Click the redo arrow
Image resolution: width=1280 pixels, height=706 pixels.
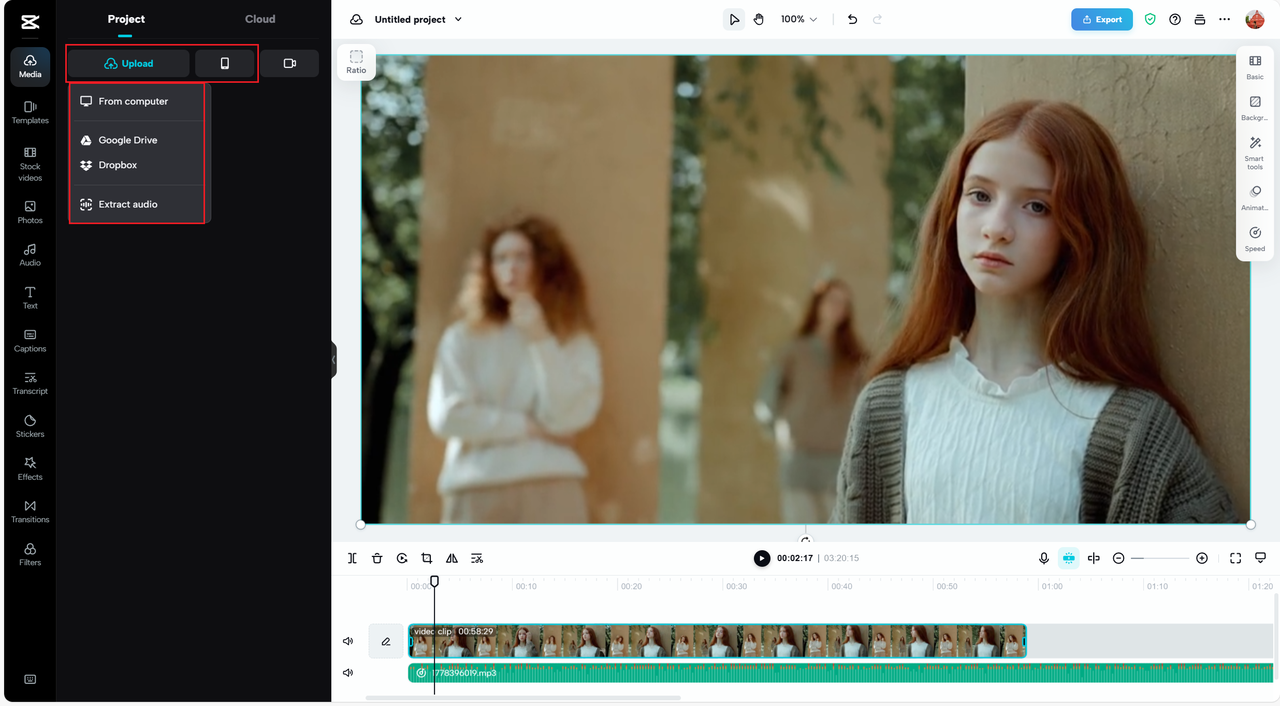click(x=878, y=19)
